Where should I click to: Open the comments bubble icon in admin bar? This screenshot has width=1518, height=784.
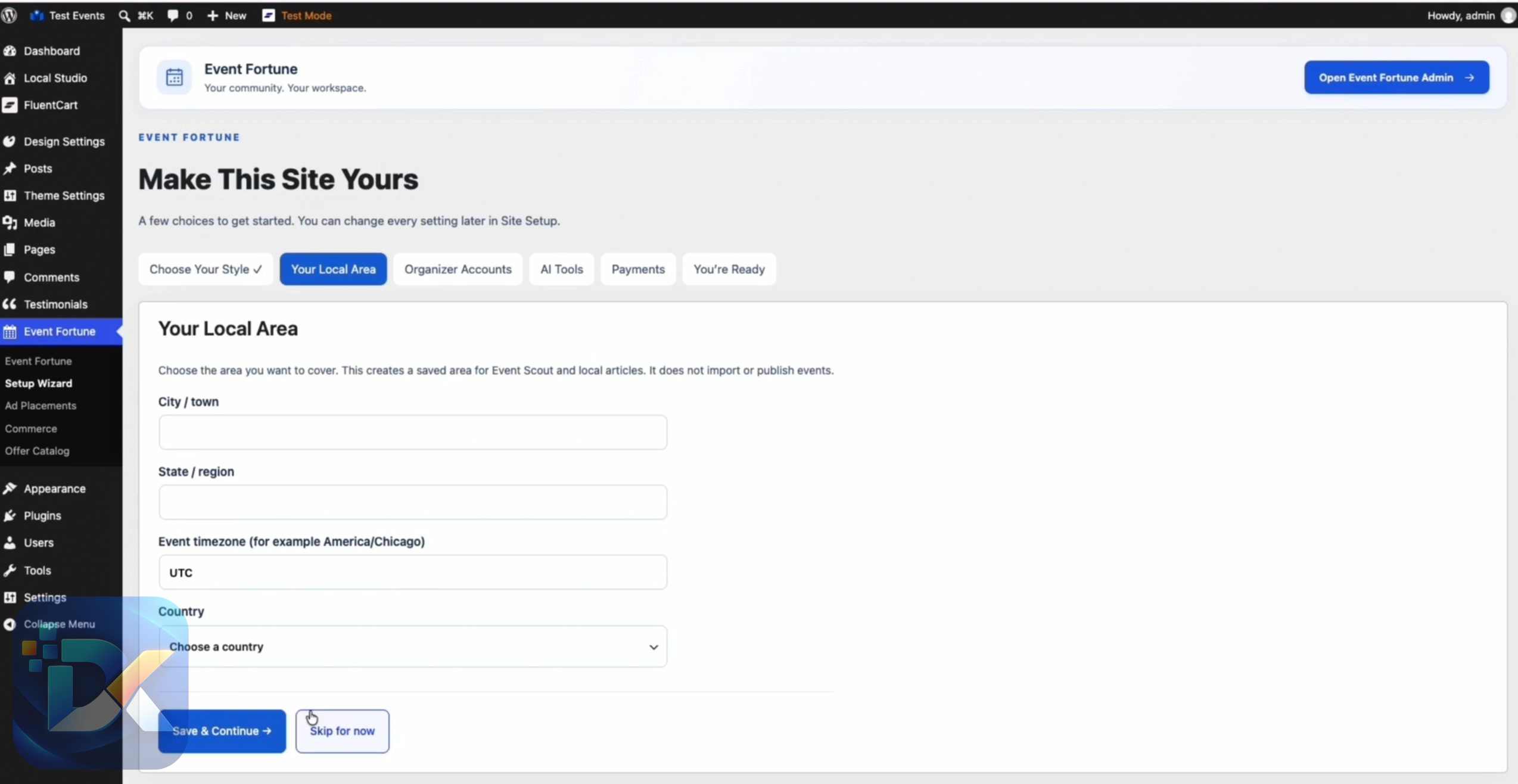173,15
